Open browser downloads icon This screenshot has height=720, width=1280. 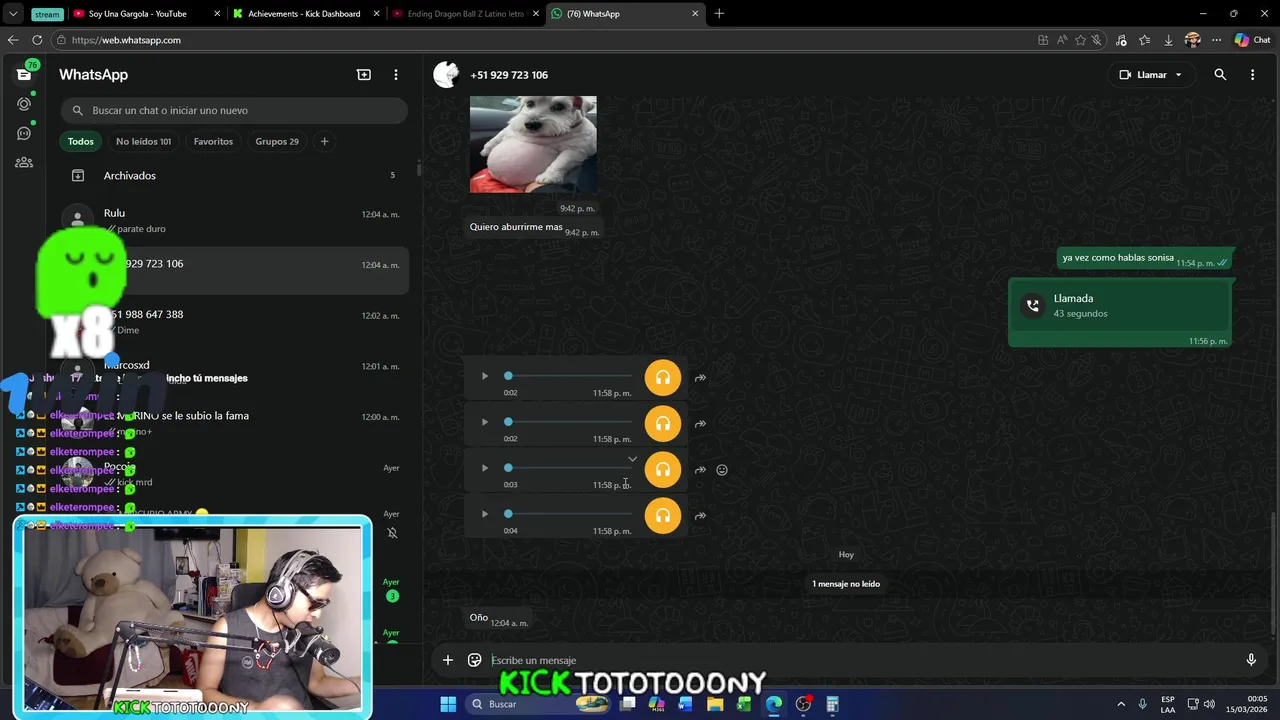click(x=1168, y=40)
